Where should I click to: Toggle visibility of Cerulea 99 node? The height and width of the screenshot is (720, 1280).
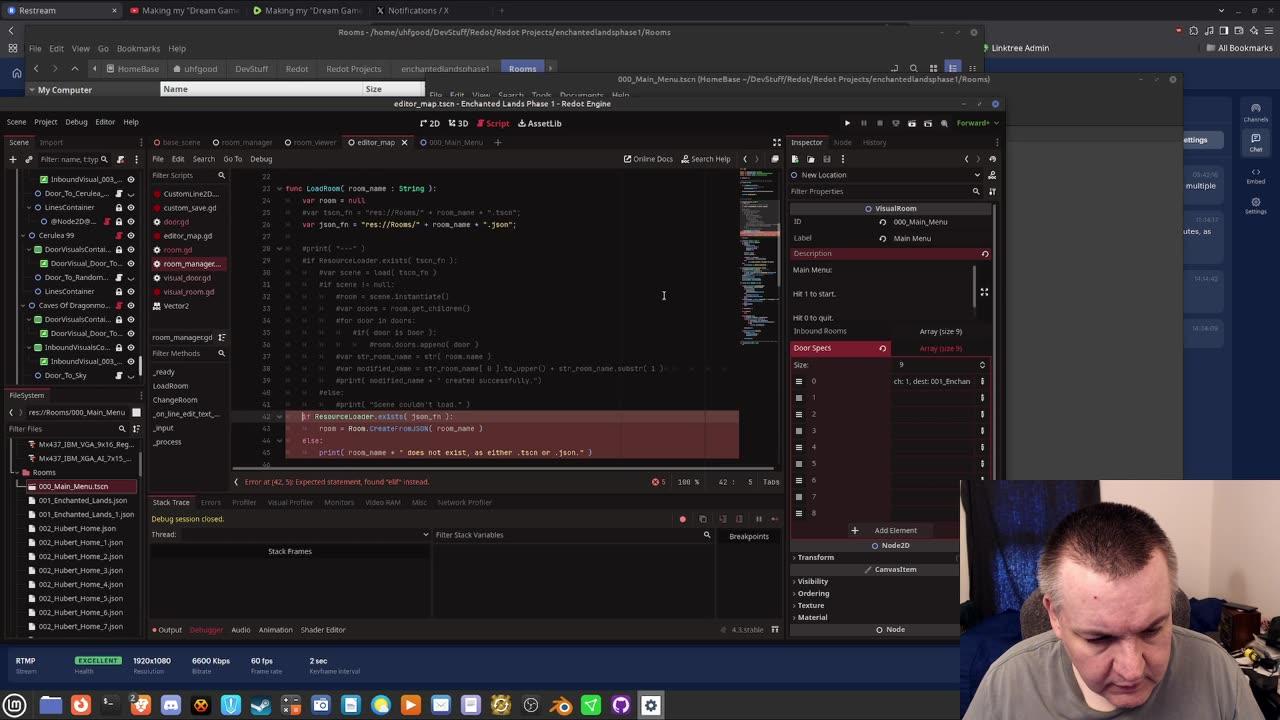pyautogui.click(x=130, y=235)
